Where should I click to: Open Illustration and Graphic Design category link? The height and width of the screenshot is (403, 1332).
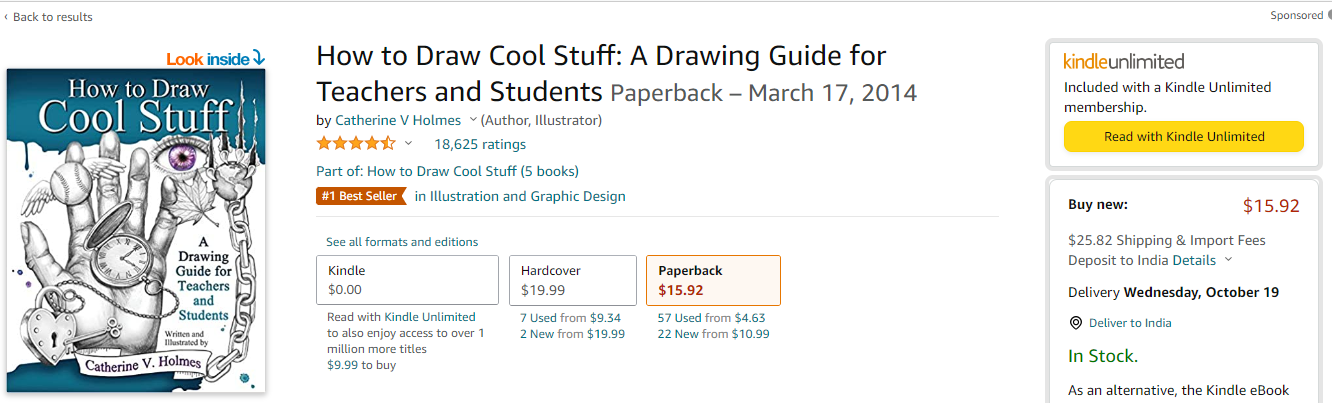[520, 196]
